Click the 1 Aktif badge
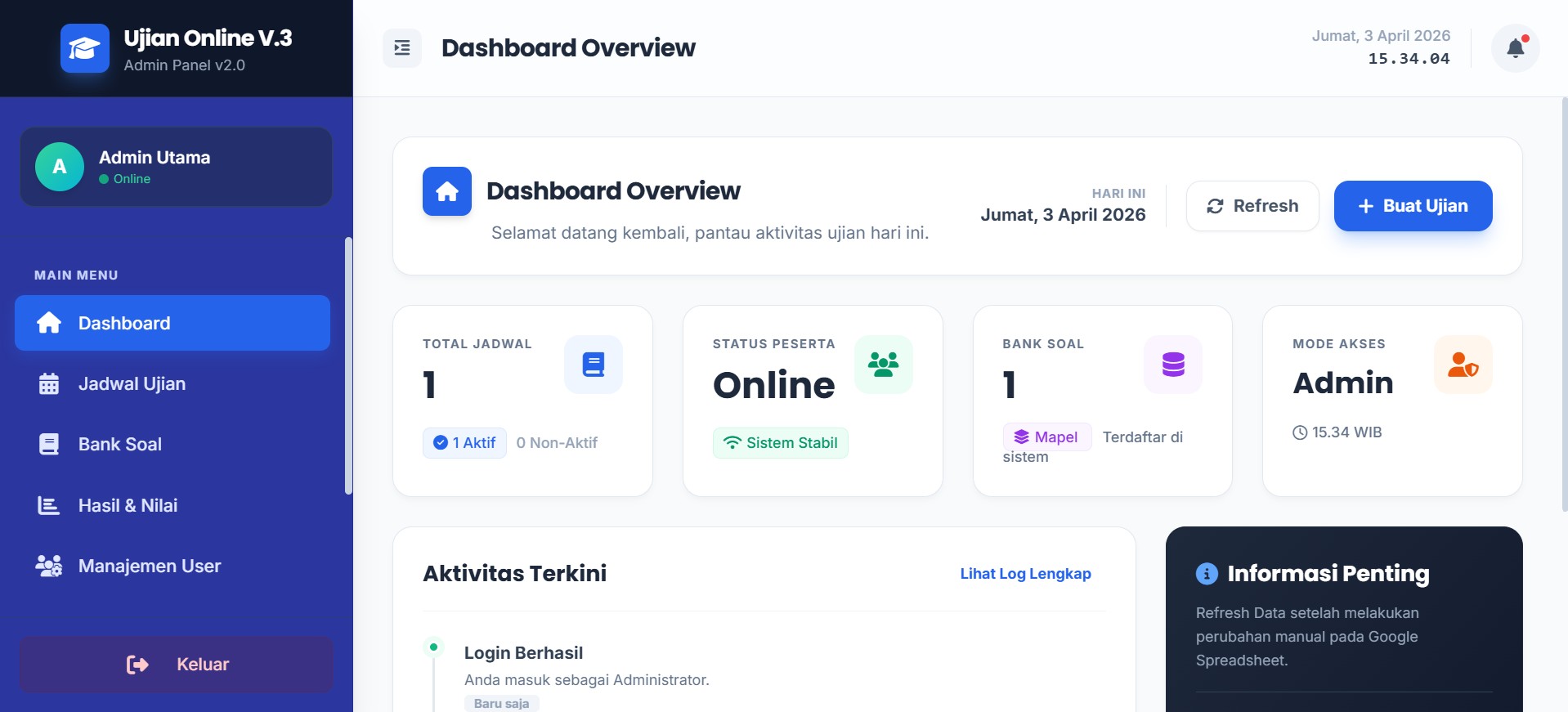The image size is (1568, 712). pyautogui.click(x=464, y=443)
